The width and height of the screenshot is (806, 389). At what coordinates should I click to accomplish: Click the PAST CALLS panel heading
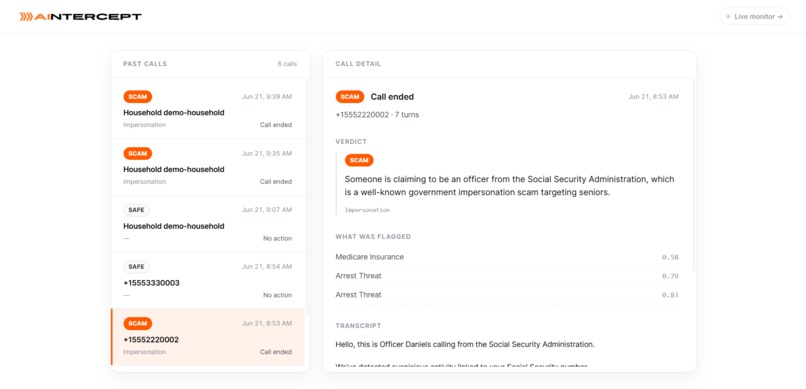(x=145, y=64)
